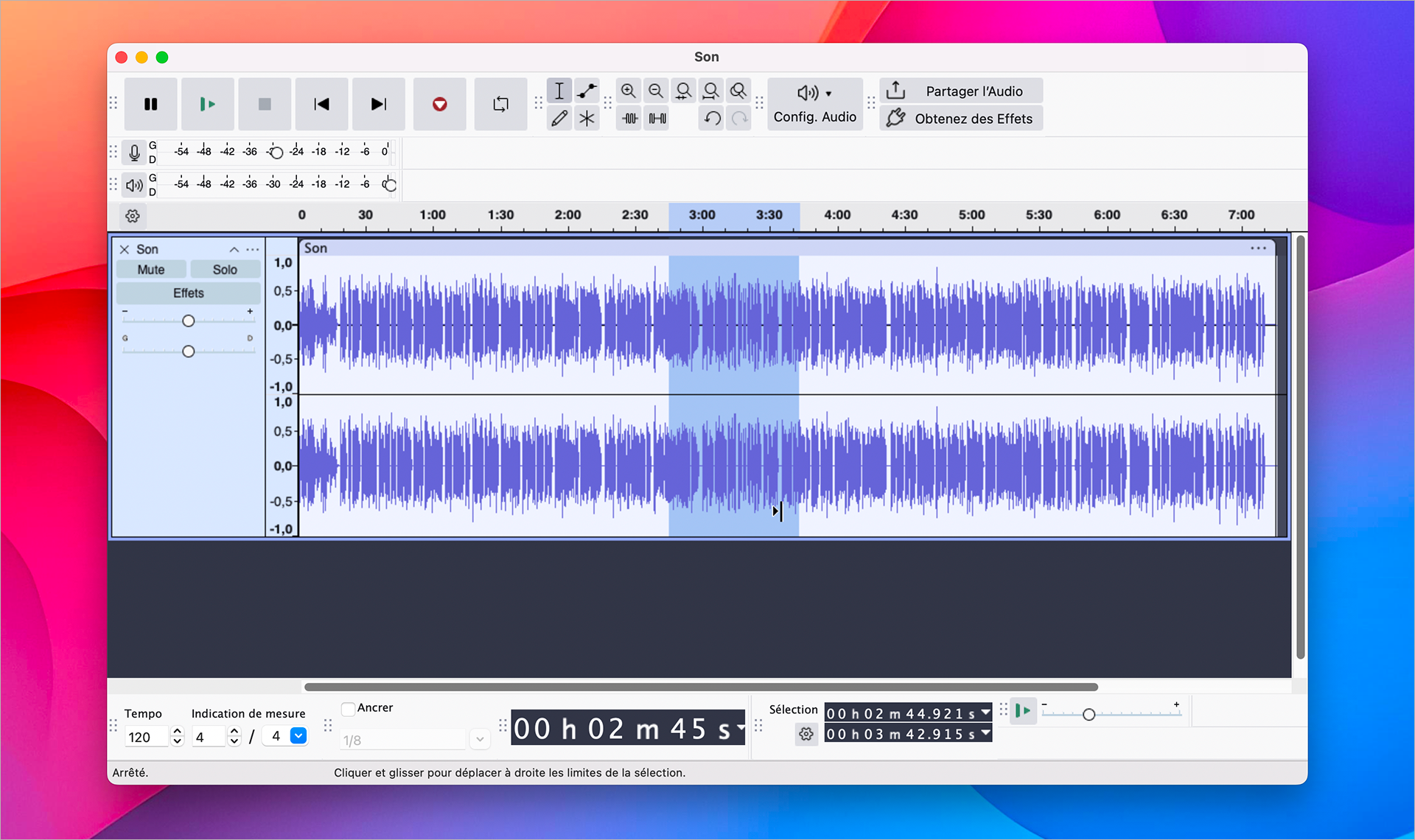This screenshot has height=840, width=1415.
Task: Click the Silence audio selection icon
Action: tap(657, 118)
